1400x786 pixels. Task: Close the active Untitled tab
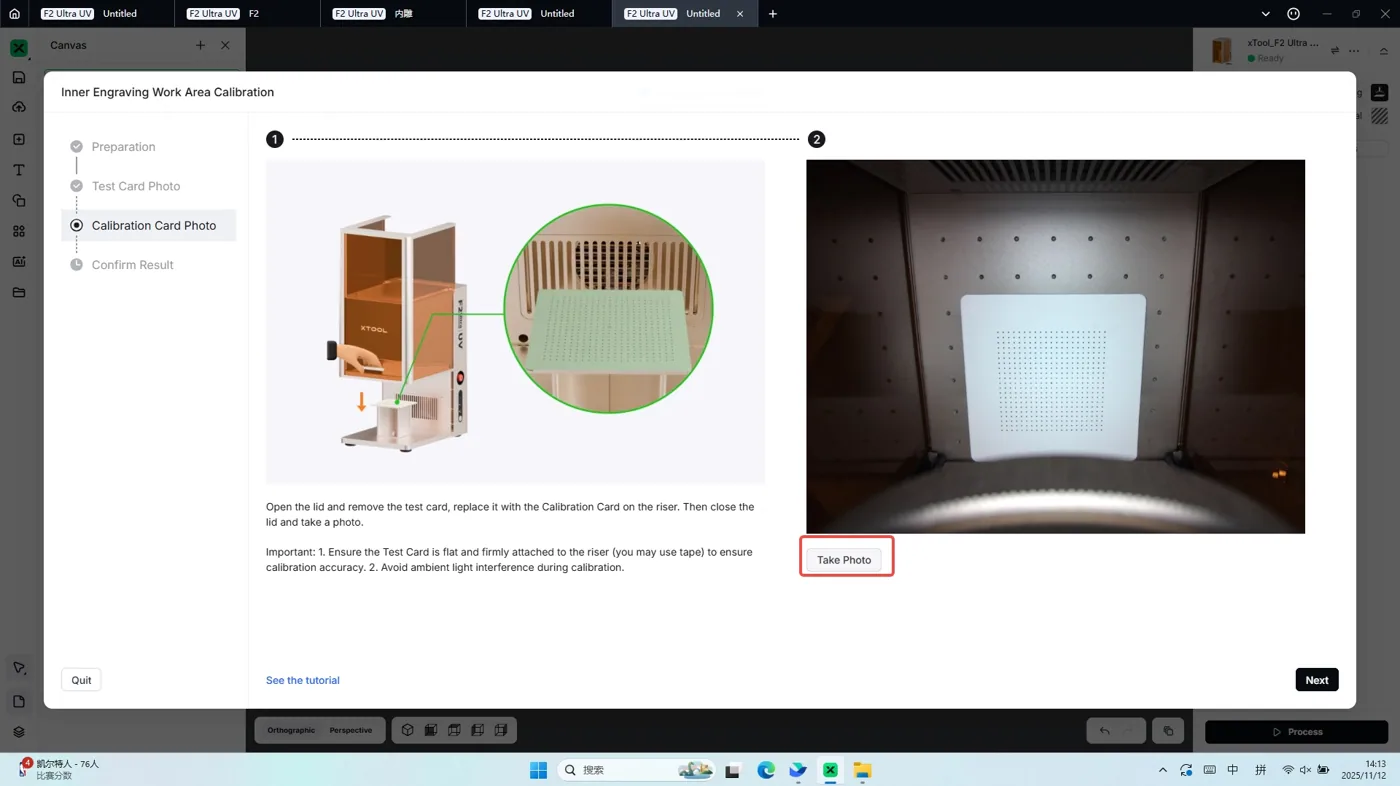coord(740,14)
